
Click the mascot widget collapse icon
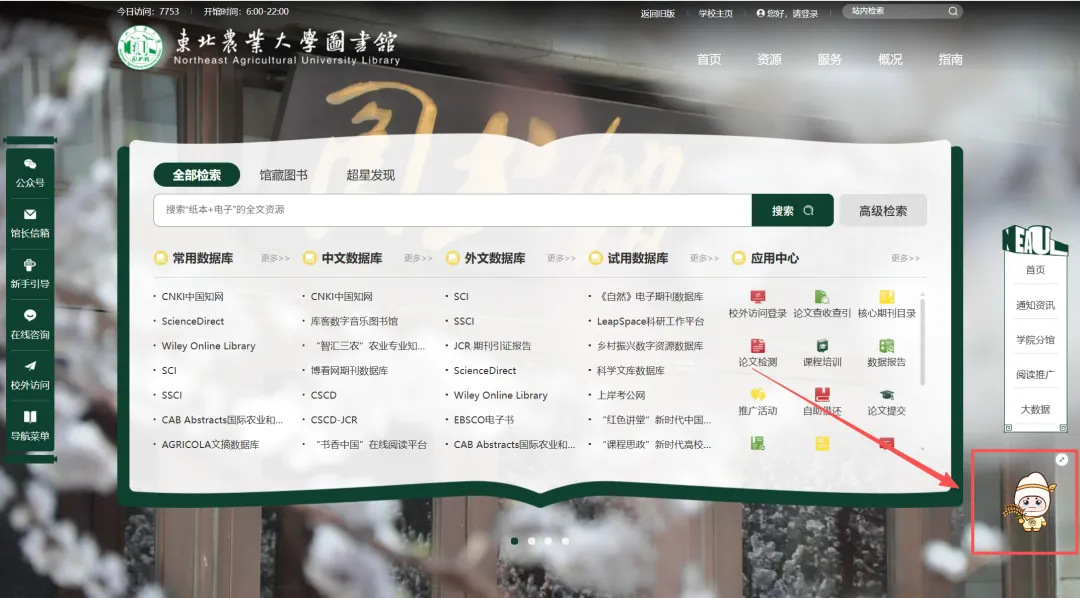[x=1062, y=460]
